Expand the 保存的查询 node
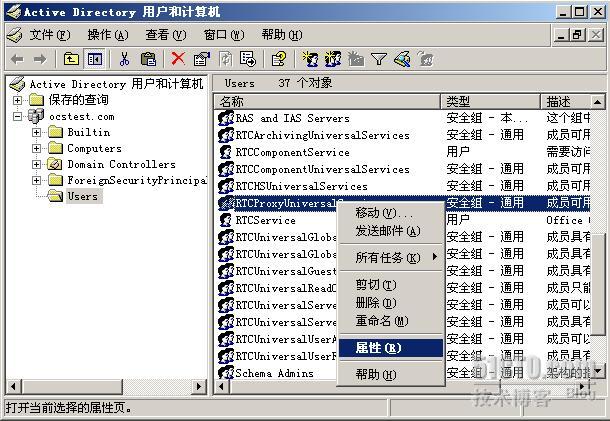This screenshot has height=421, width=610. [17, 100]
